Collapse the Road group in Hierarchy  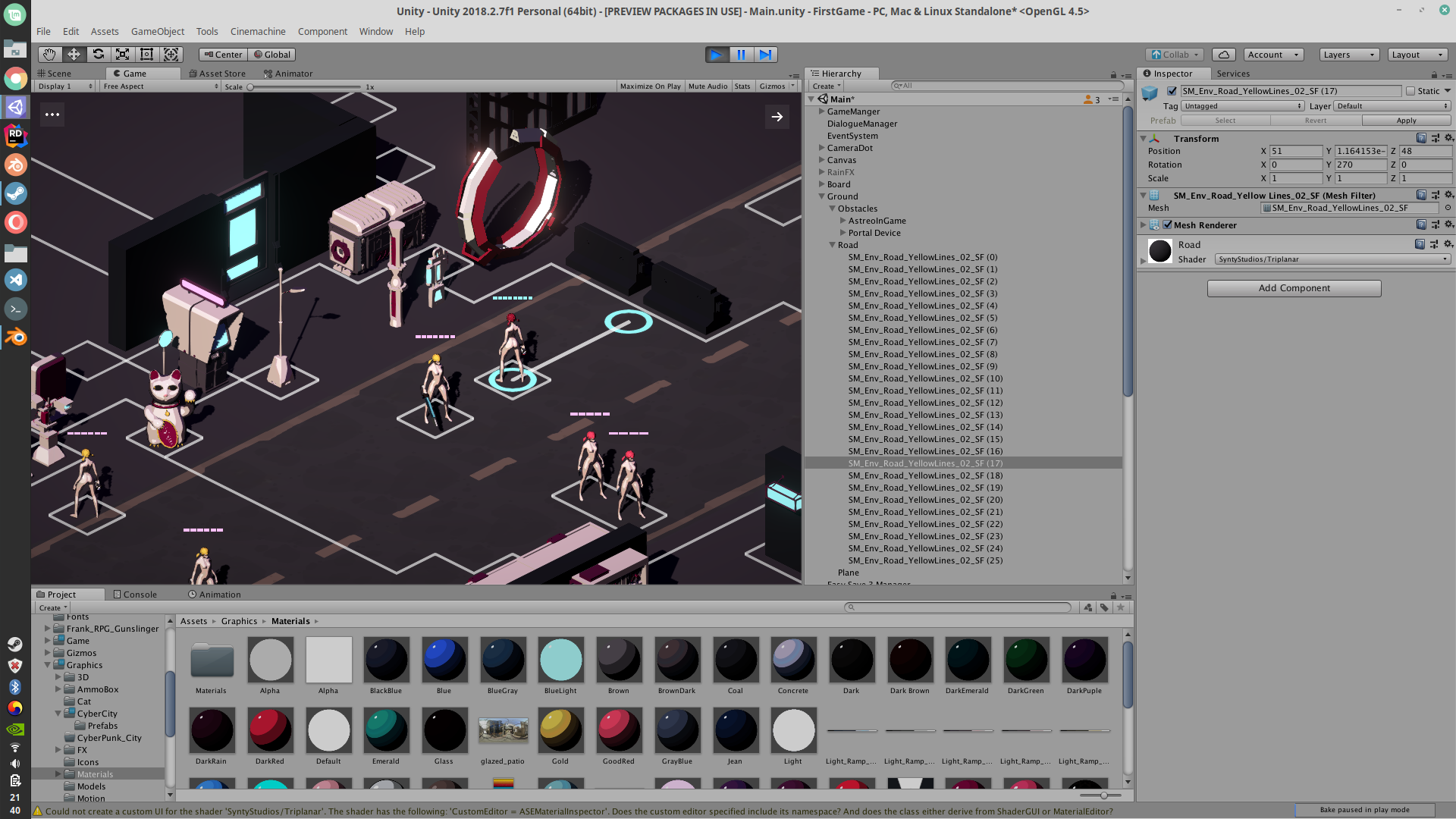pos(832,245)
